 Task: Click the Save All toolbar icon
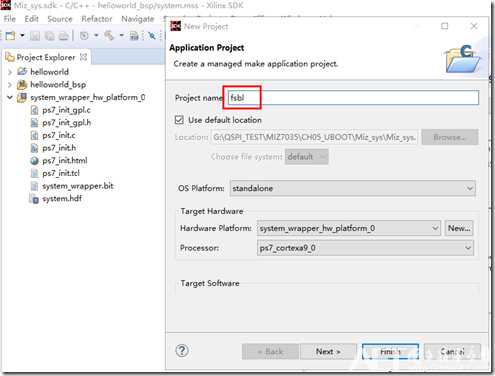49,36
